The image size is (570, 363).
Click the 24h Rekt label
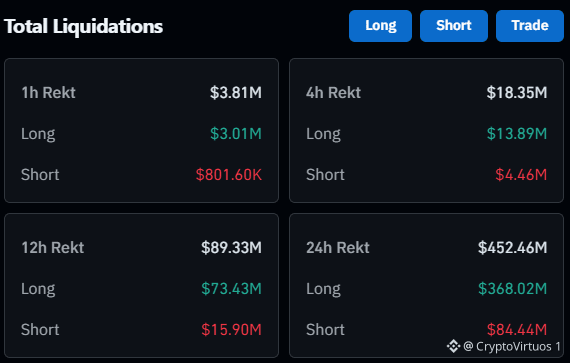(x=338, y=248)
